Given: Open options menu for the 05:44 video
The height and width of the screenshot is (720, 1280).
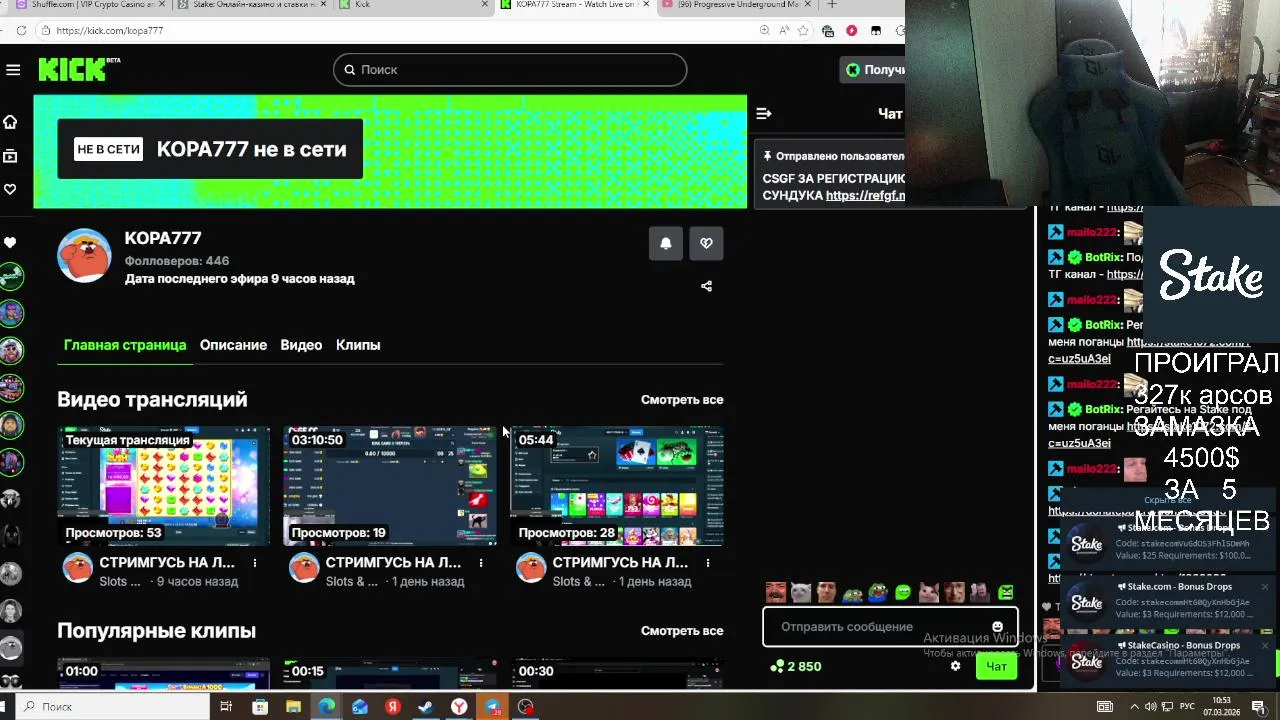Looking at the screenshot, I should pyautogui.click(x=707, y=563).
